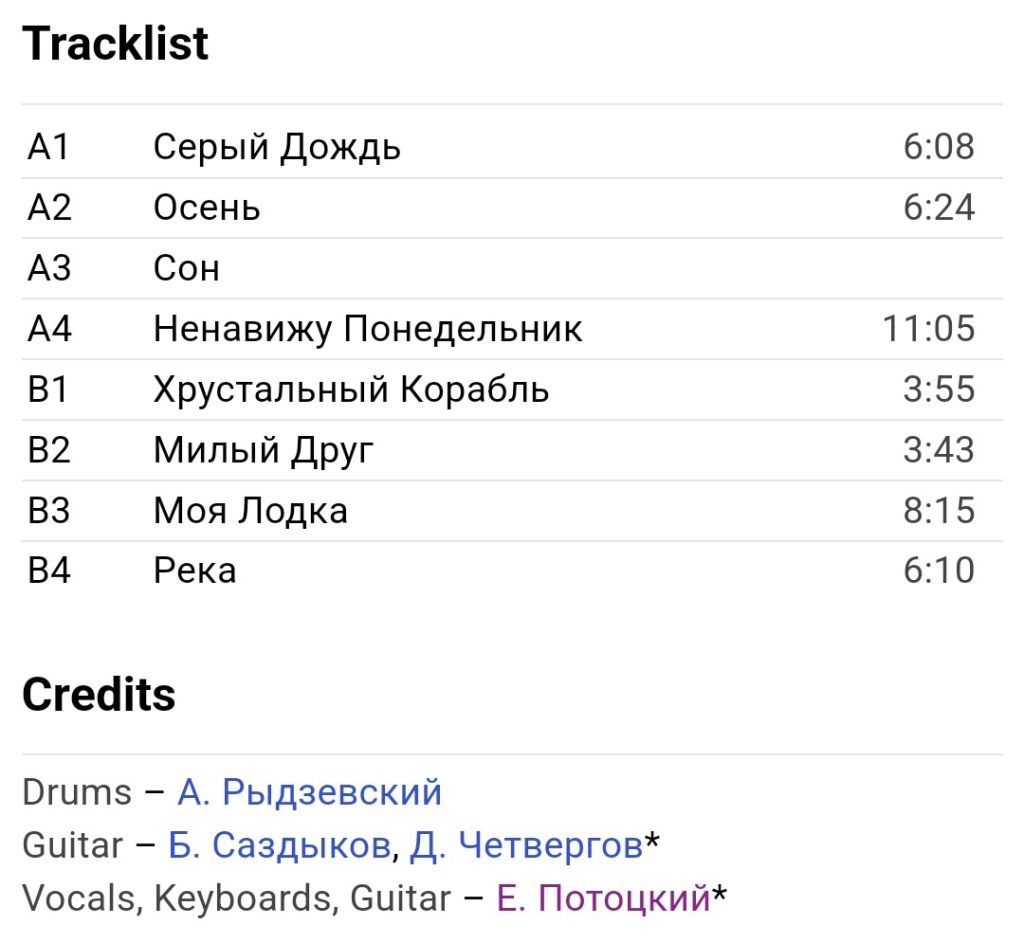This screenshot has width=1024, height=943.
Task: Click the 8:15 duration of Моя Лодка
Action: pyautogui.click(x=939, y=511)
